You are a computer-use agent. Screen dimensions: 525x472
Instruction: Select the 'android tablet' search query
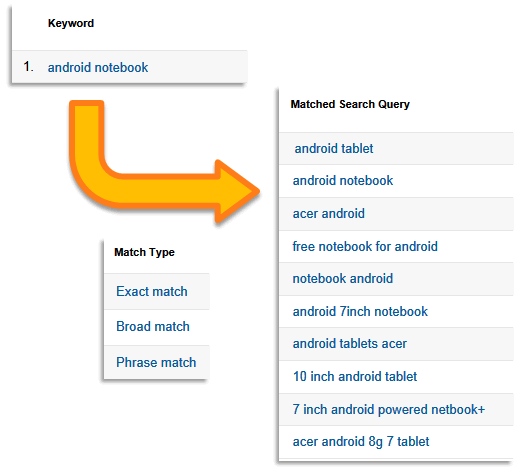(x=334, y=148)
